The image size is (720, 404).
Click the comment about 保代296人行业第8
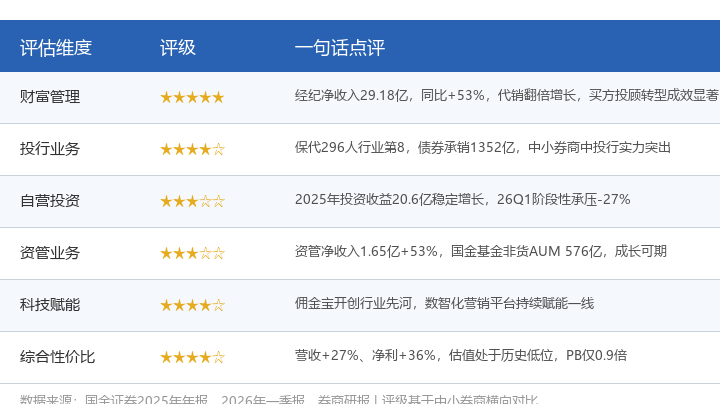coord(483,147)
